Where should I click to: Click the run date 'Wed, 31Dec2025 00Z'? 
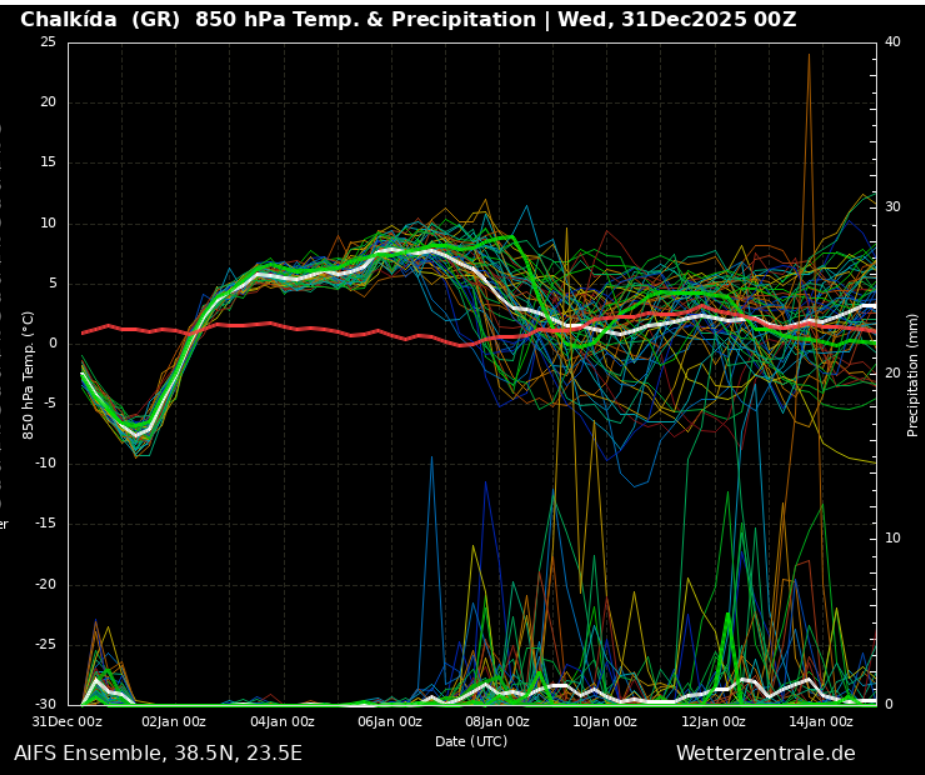point(677,19)
